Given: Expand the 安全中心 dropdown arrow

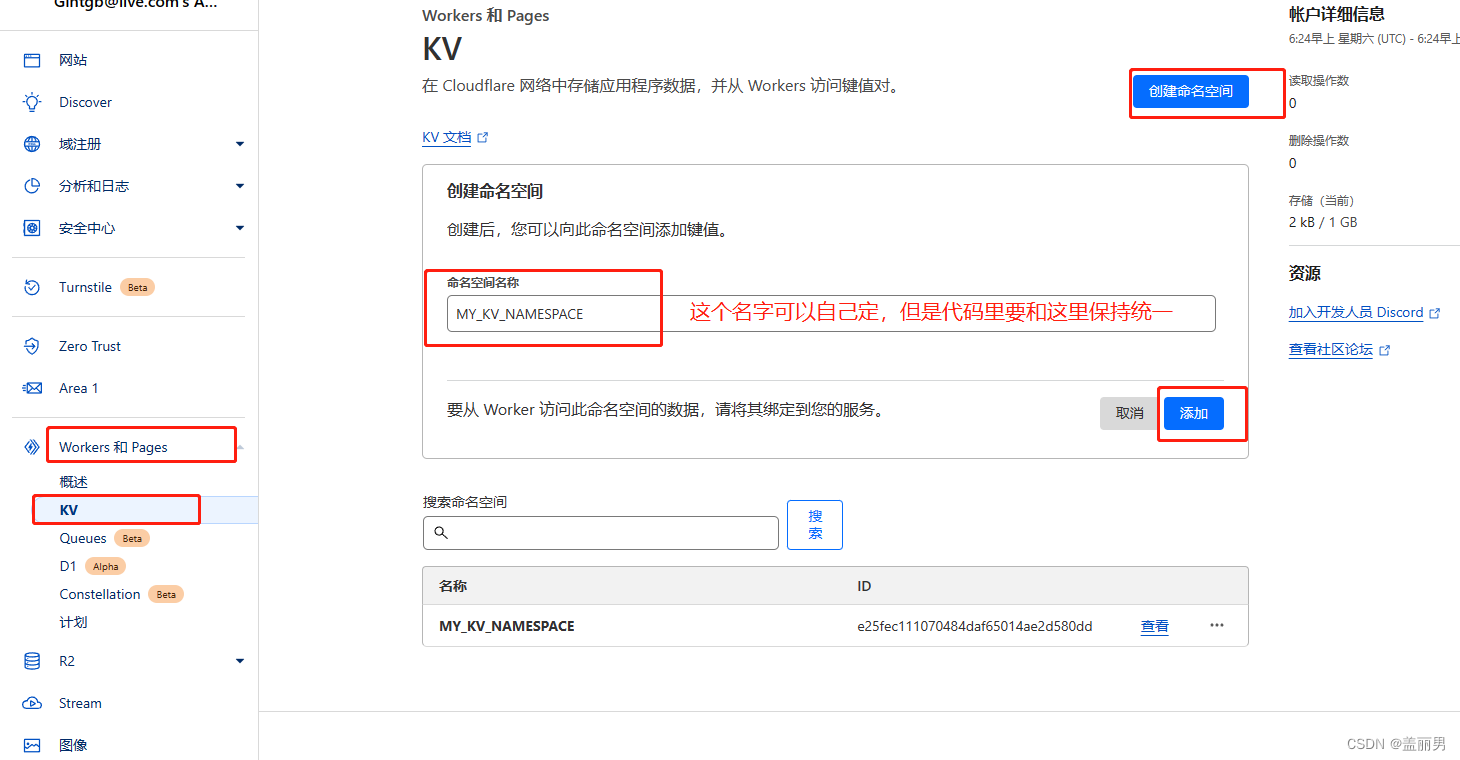Looking at the screenshot, I should (x=240, y=228).
